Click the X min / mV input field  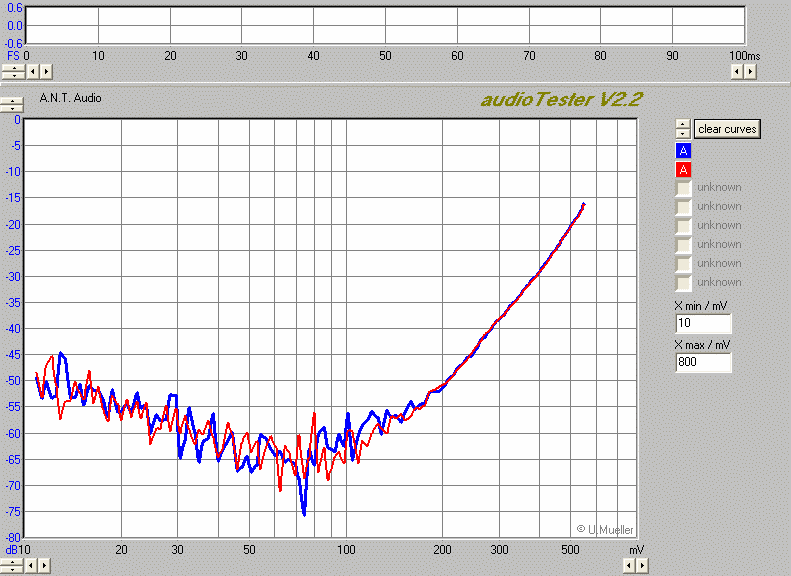click(703, 324)
